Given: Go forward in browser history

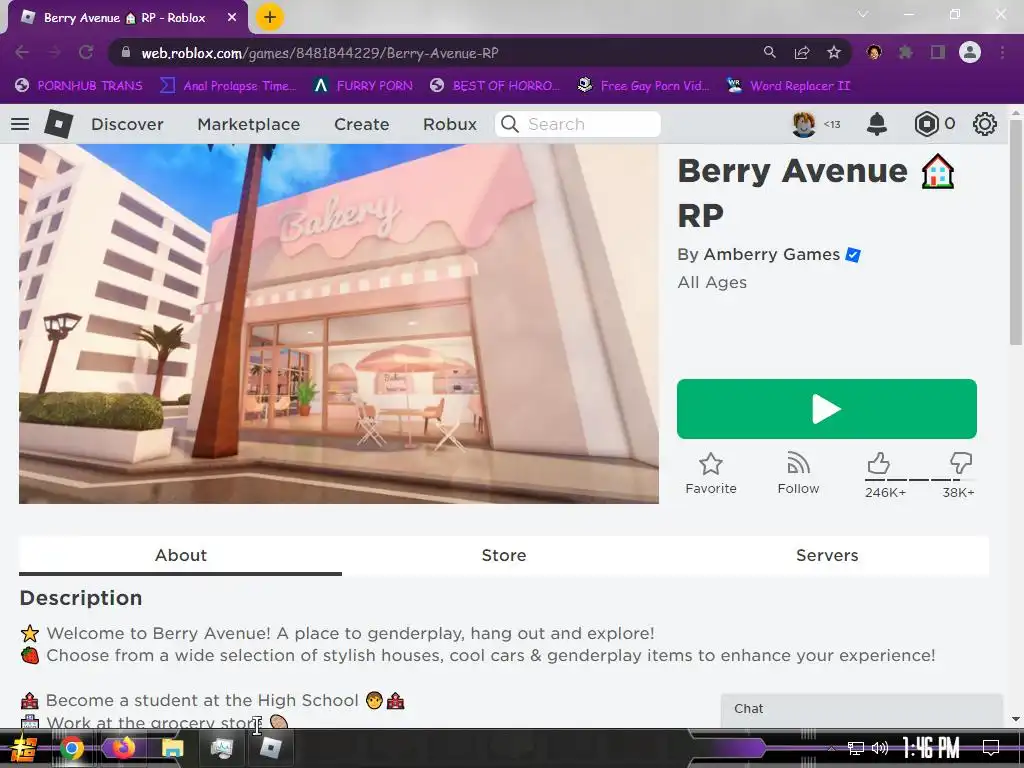Looking at the screenshot, I should click(54, 52).
